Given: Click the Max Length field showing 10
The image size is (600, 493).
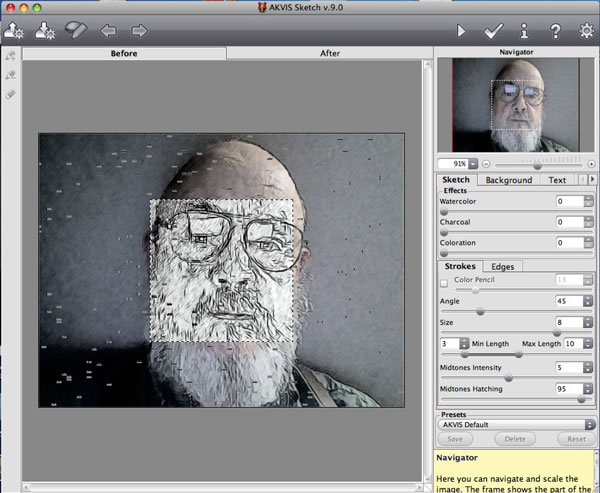Looking at the screenshot, I should [x=574, y=343].
